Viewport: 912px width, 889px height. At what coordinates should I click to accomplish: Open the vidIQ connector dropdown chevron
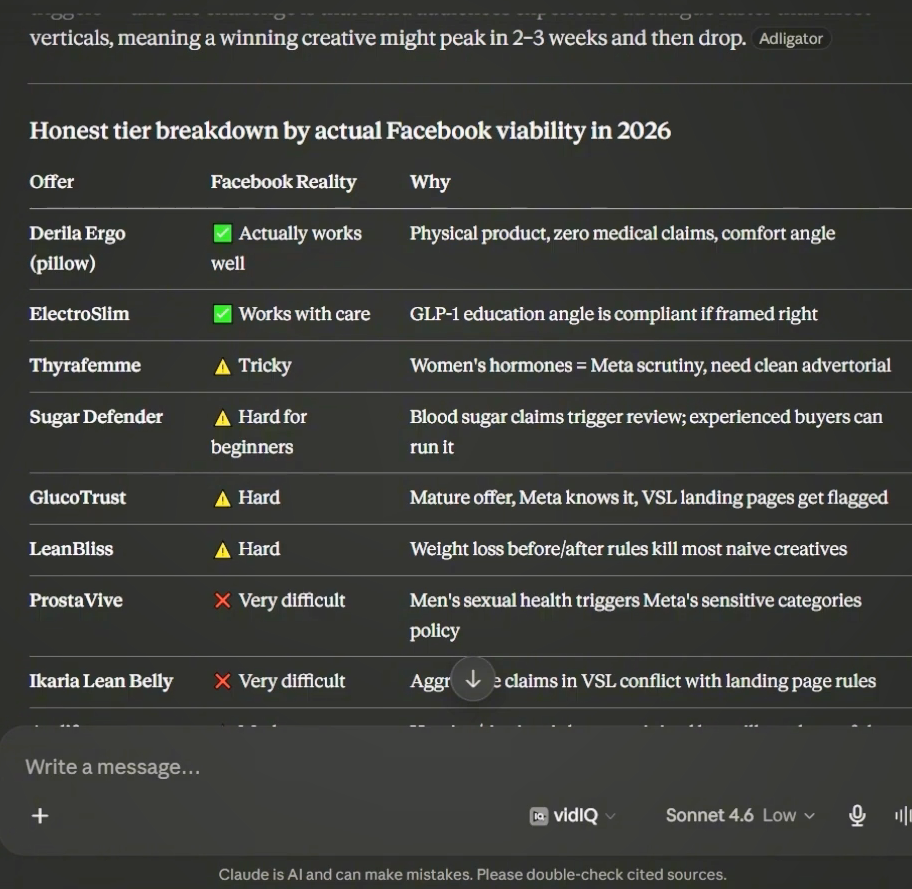pos(610,816)
